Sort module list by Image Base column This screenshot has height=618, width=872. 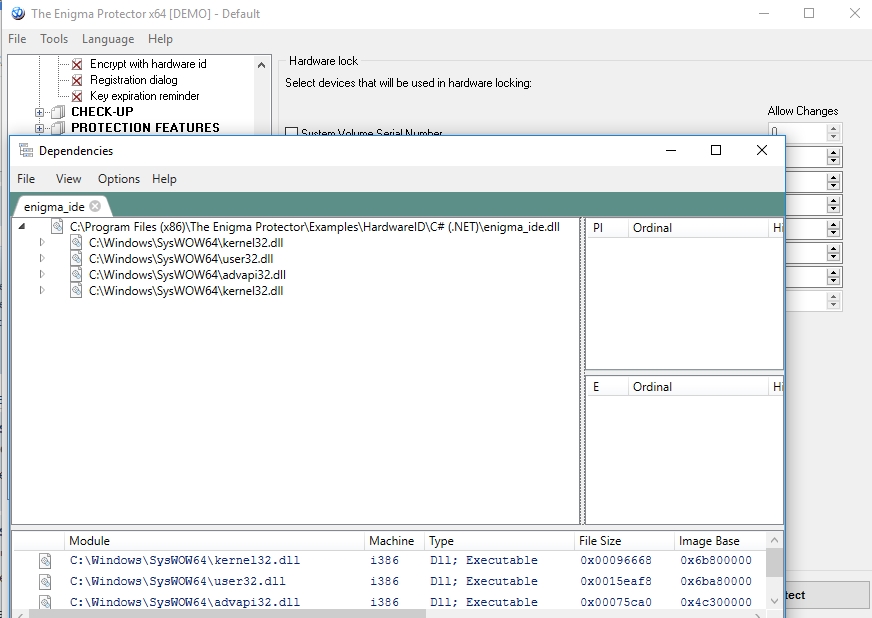click(x=720, y=541)
